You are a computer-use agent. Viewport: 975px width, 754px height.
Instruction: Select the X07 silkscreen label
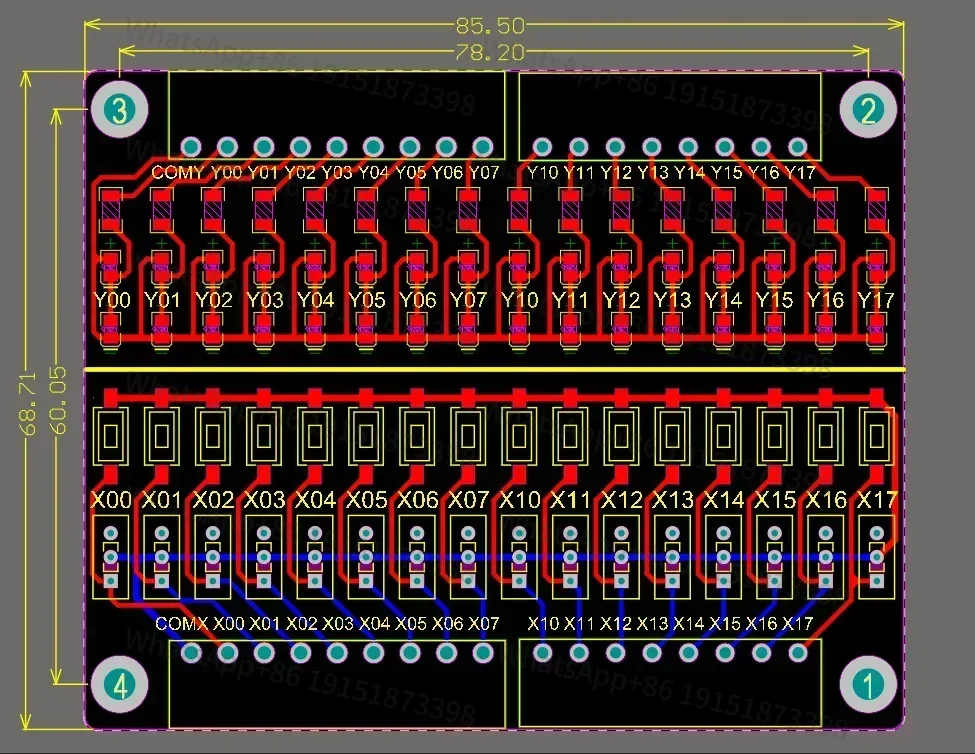pos(468,500)
